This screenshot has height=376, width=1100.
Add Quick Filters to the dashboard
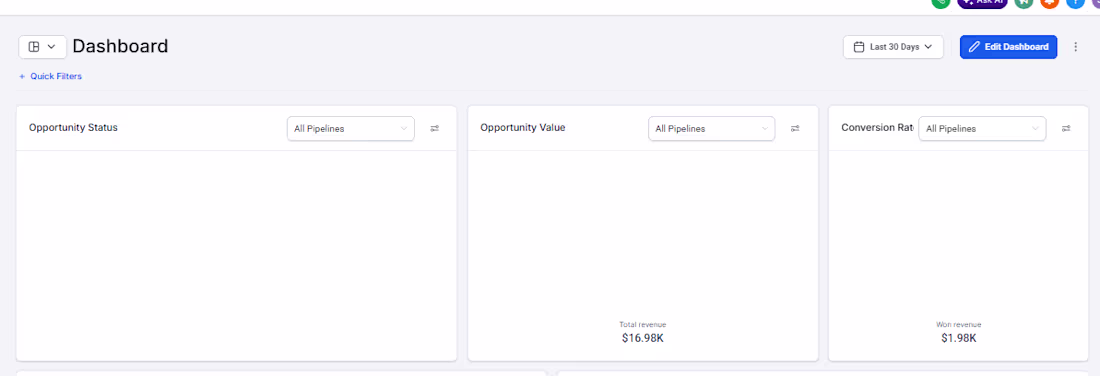pyautogui.click(x=50, y=76)
